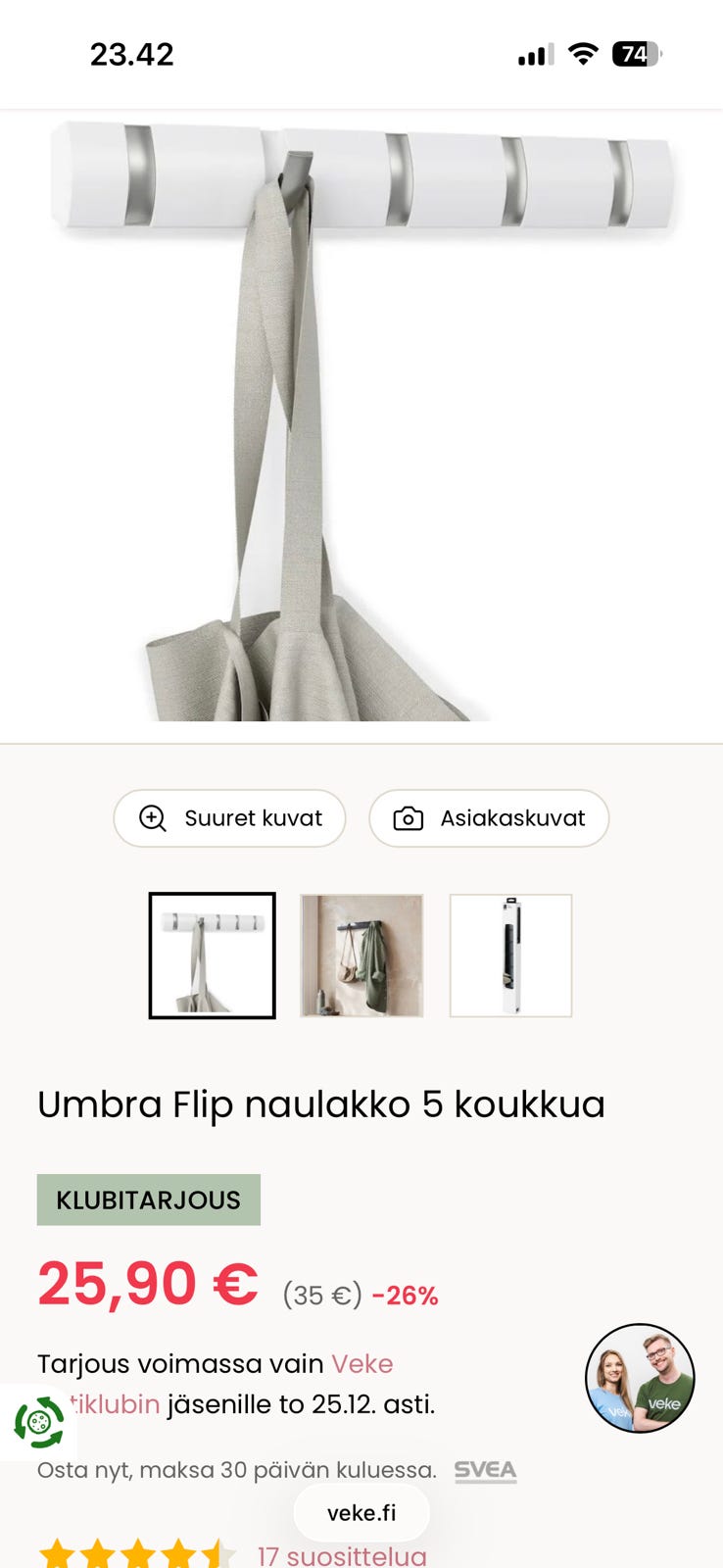Open the customer service chat avatar
This screenshot has height=1568, width=723.
[x=640, y=1378]
